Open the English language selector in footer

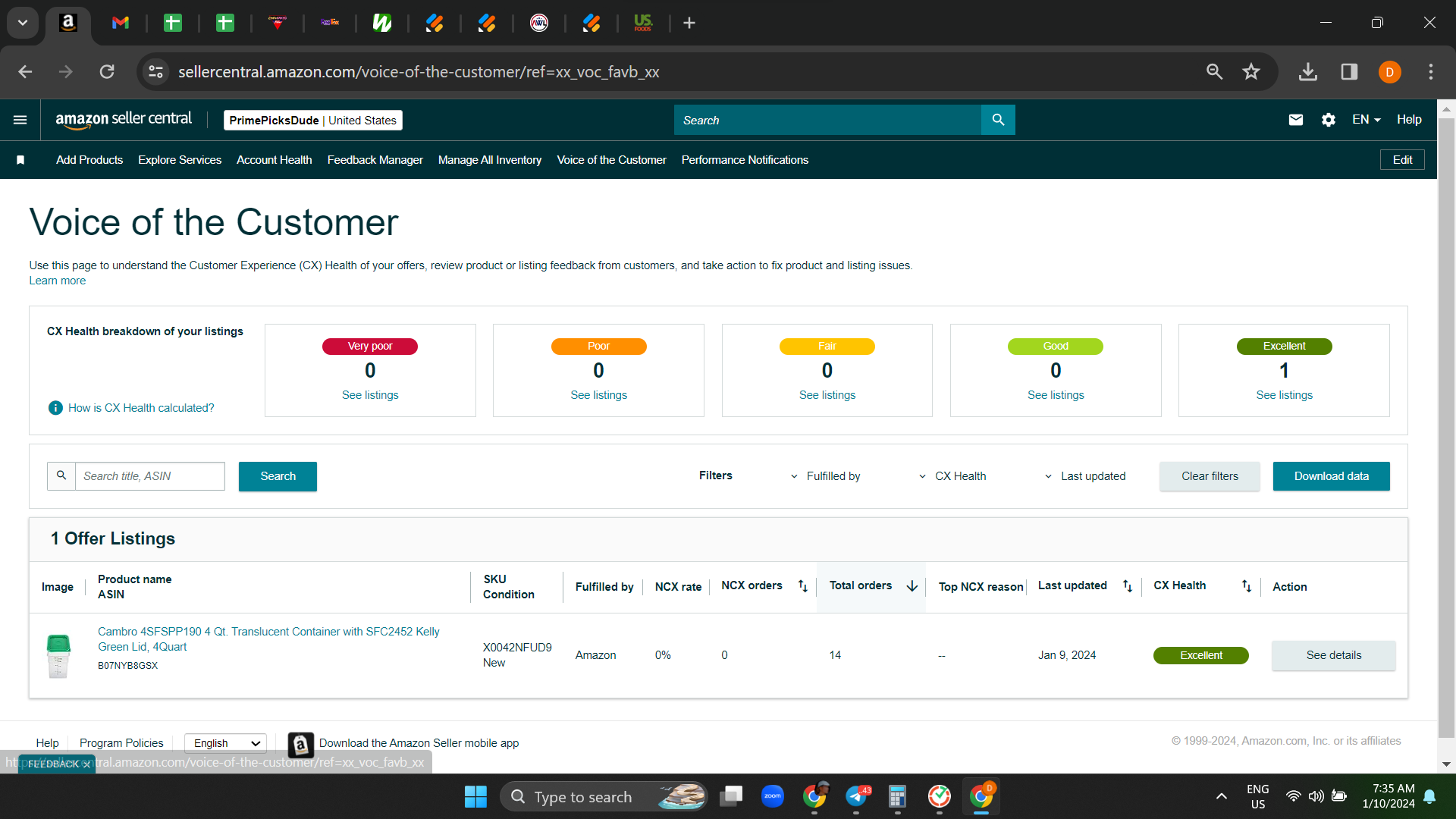(226, 743)
